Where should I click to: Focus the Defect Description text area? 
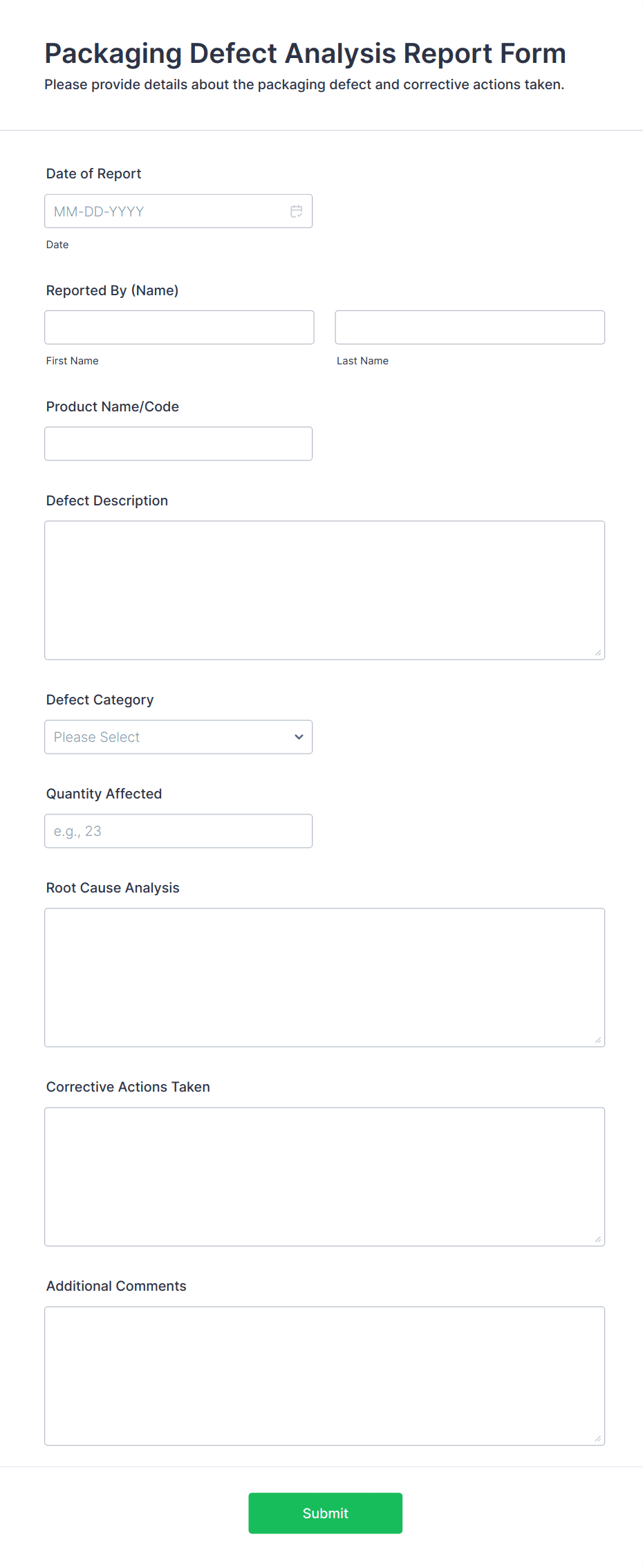click(324, 589)
